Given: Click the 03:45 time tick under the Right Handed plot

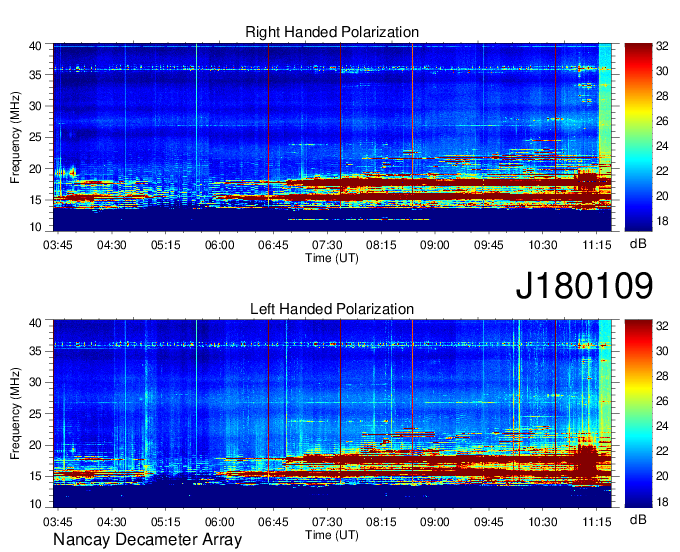Looking at the screenshot, I should point(58,245).
